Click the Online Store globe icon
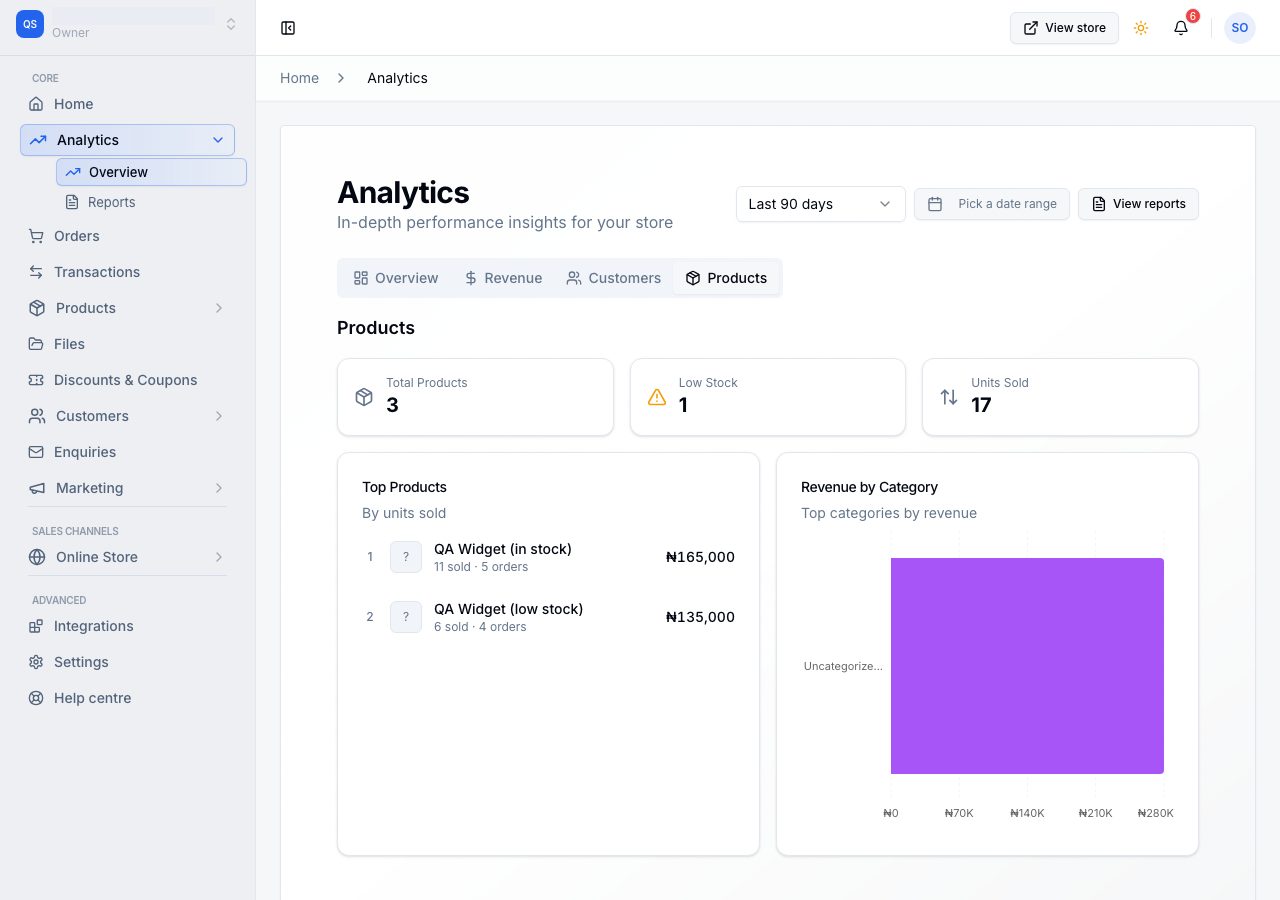Image resolution: width=1280 pixels, height=900 pixels. tap(37, 557)
